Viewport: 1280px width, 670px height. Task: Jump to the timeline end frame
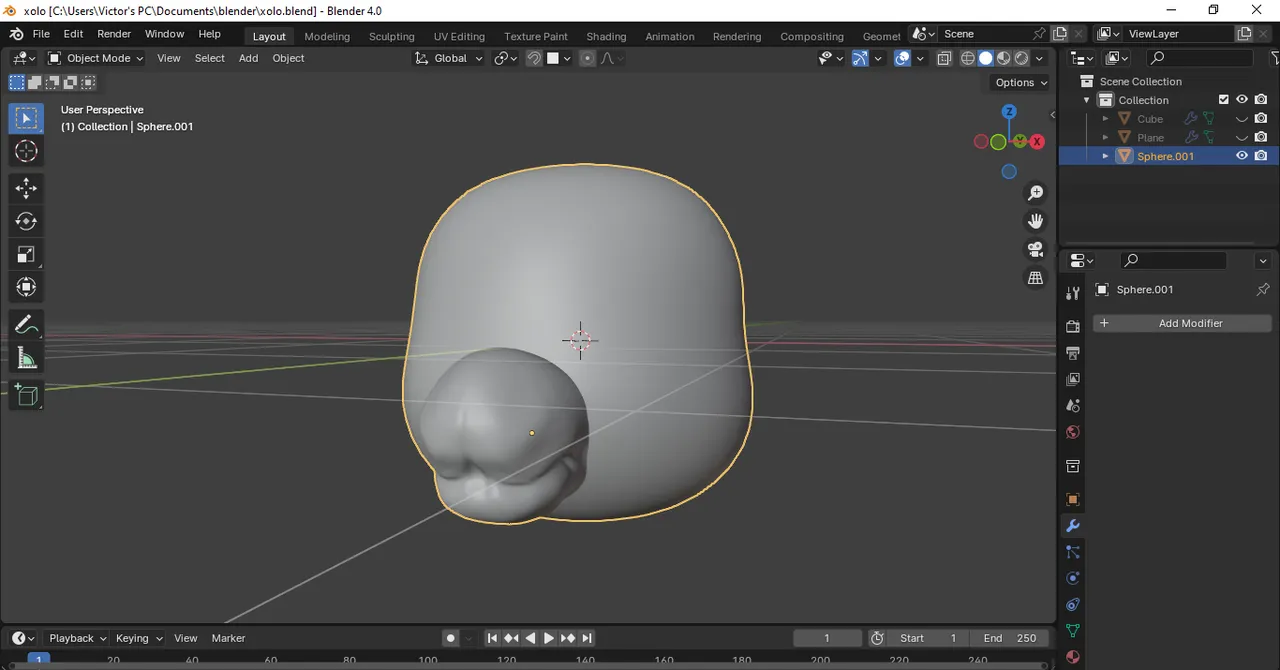point(587,638)
